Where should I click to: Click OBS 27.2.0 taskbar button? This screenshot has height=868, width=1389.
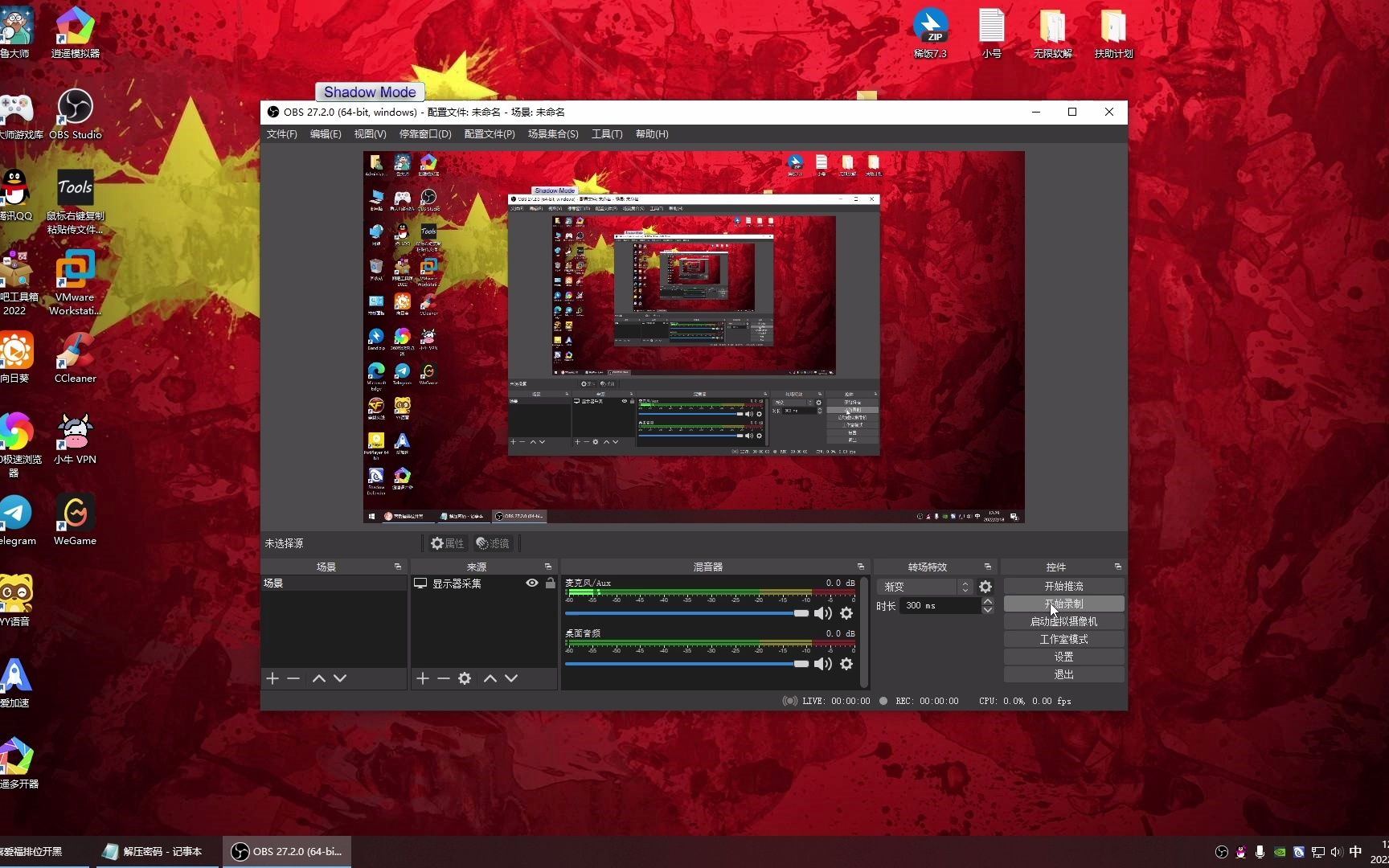[287, 851]
